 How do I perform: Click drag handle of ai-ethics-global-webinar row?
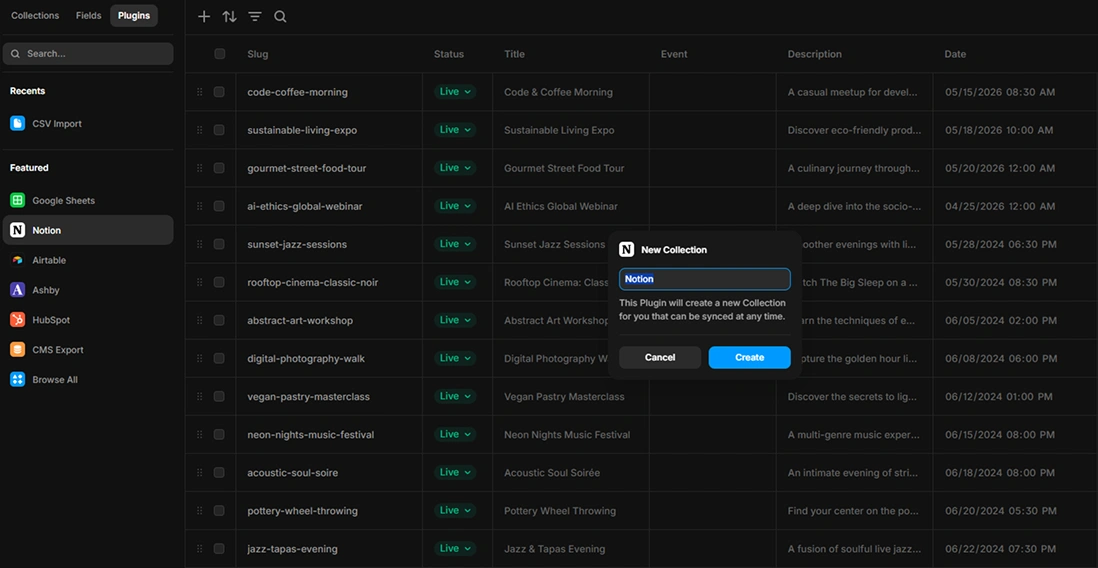[200, 206]
